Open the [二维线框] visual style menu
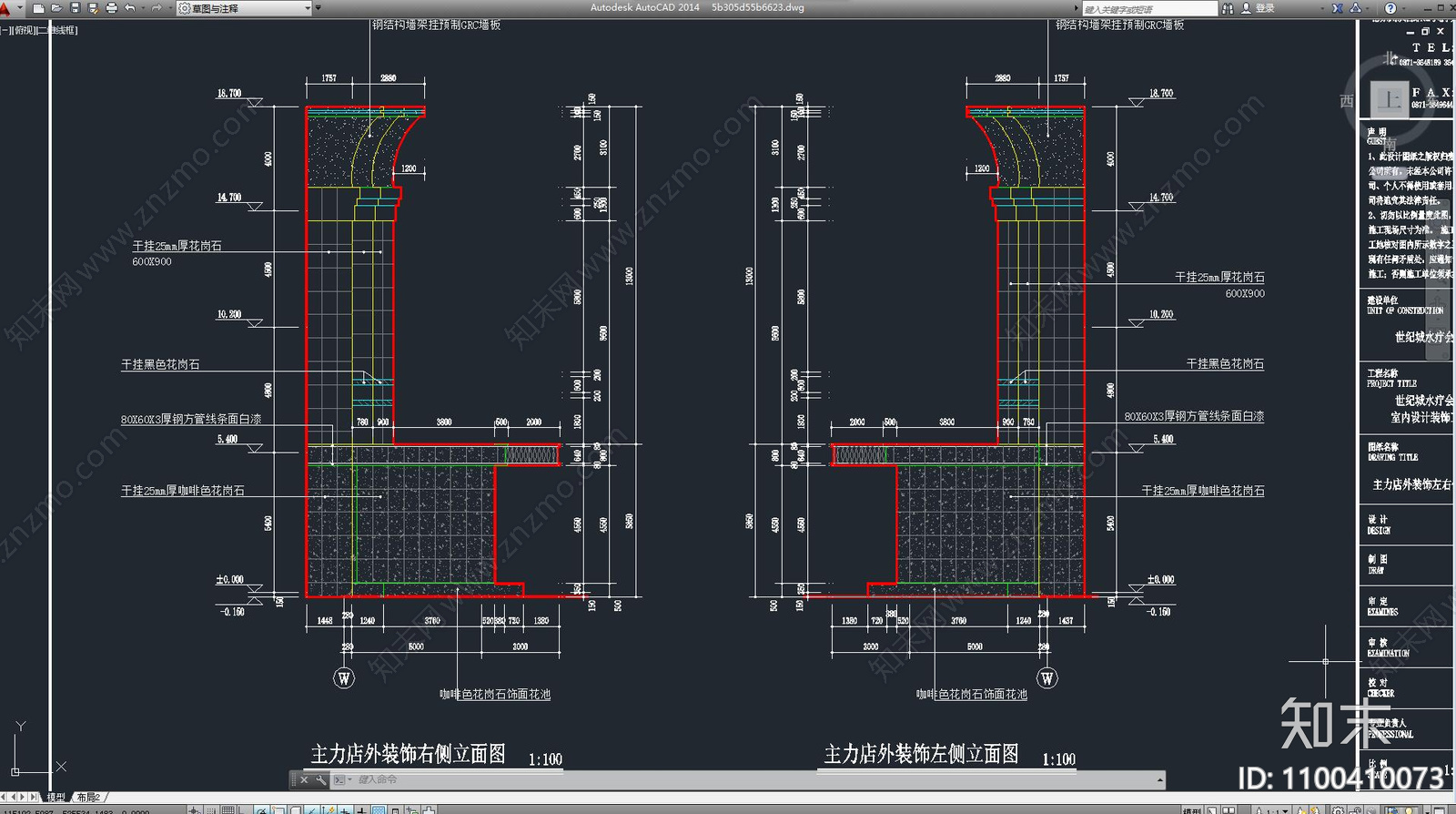 coord(58,30)
